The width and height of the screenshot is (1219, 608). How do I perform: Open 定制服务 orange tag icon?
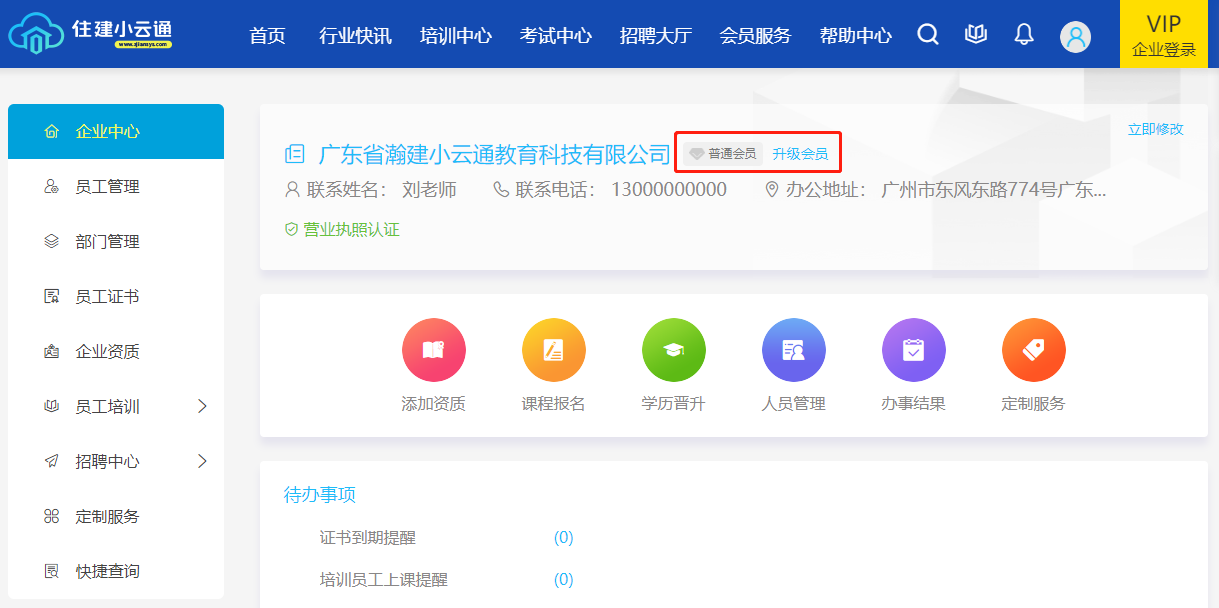[x=1033, y=350]
